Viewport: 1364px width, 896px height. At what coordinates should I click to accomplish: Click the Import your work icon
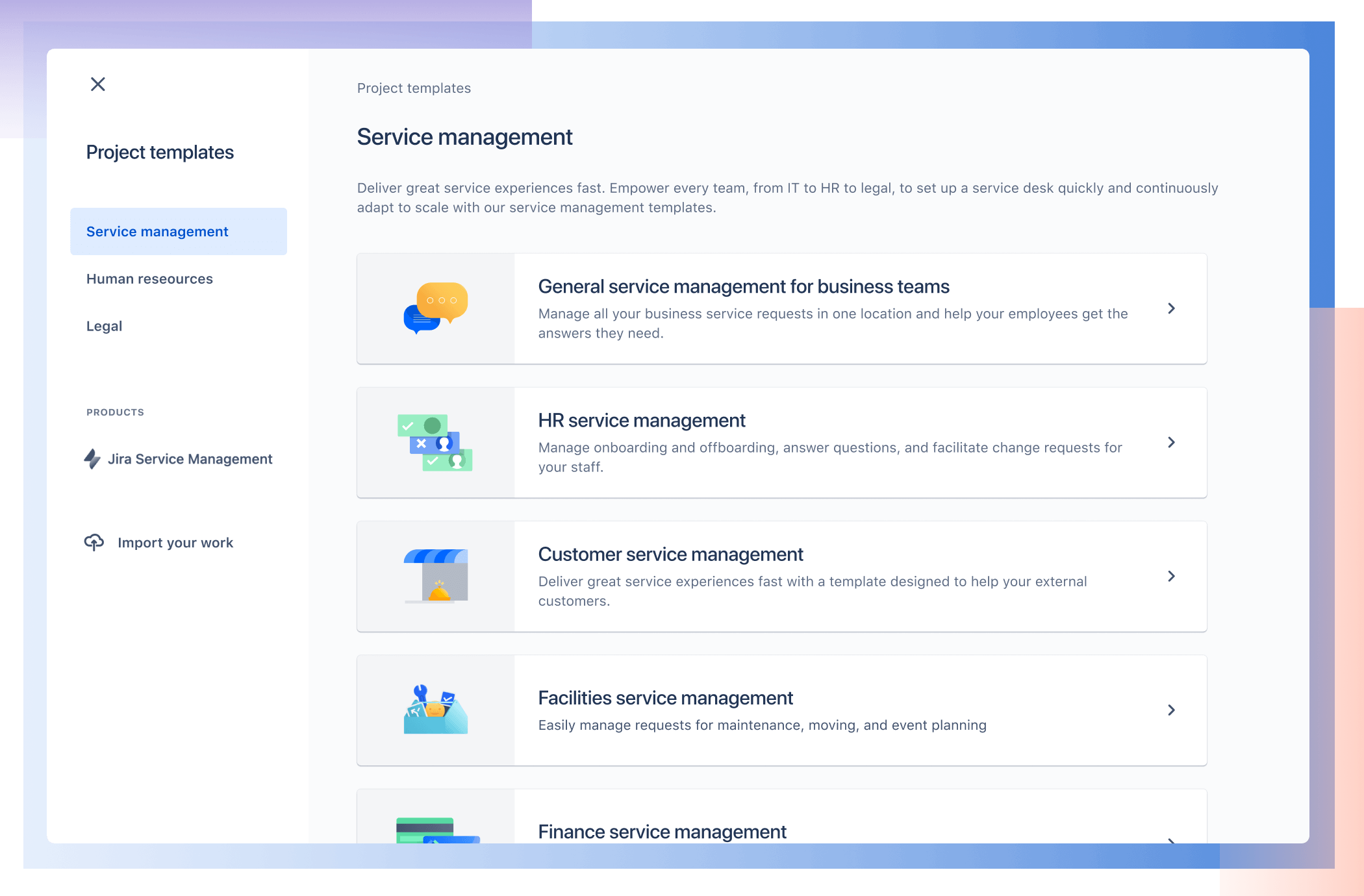(94, 542)
